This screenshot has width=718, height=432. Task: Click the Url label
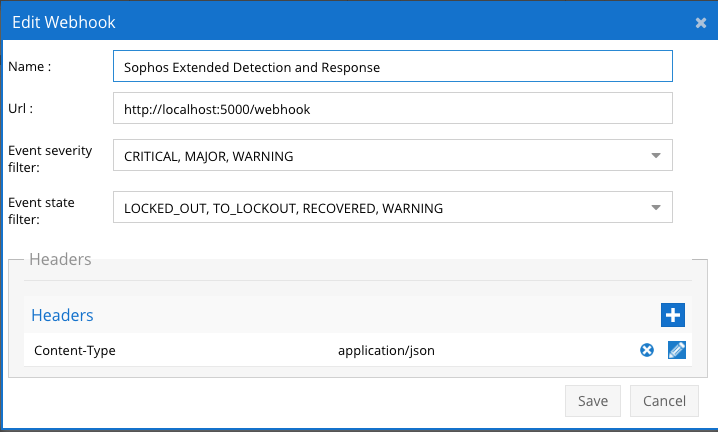[x=21, y=109]
